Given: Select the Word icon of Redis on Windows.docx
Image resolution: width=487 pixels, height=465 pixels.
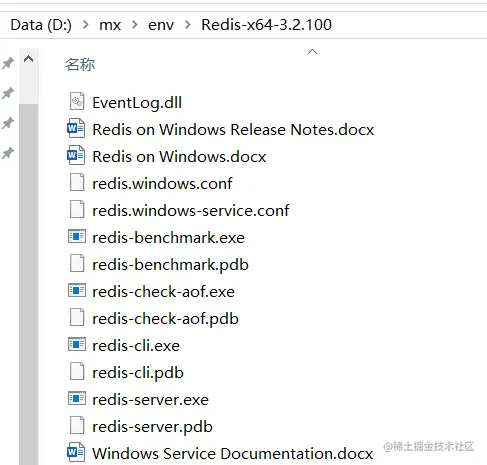Looking at the screenshot, I should 76,155.
